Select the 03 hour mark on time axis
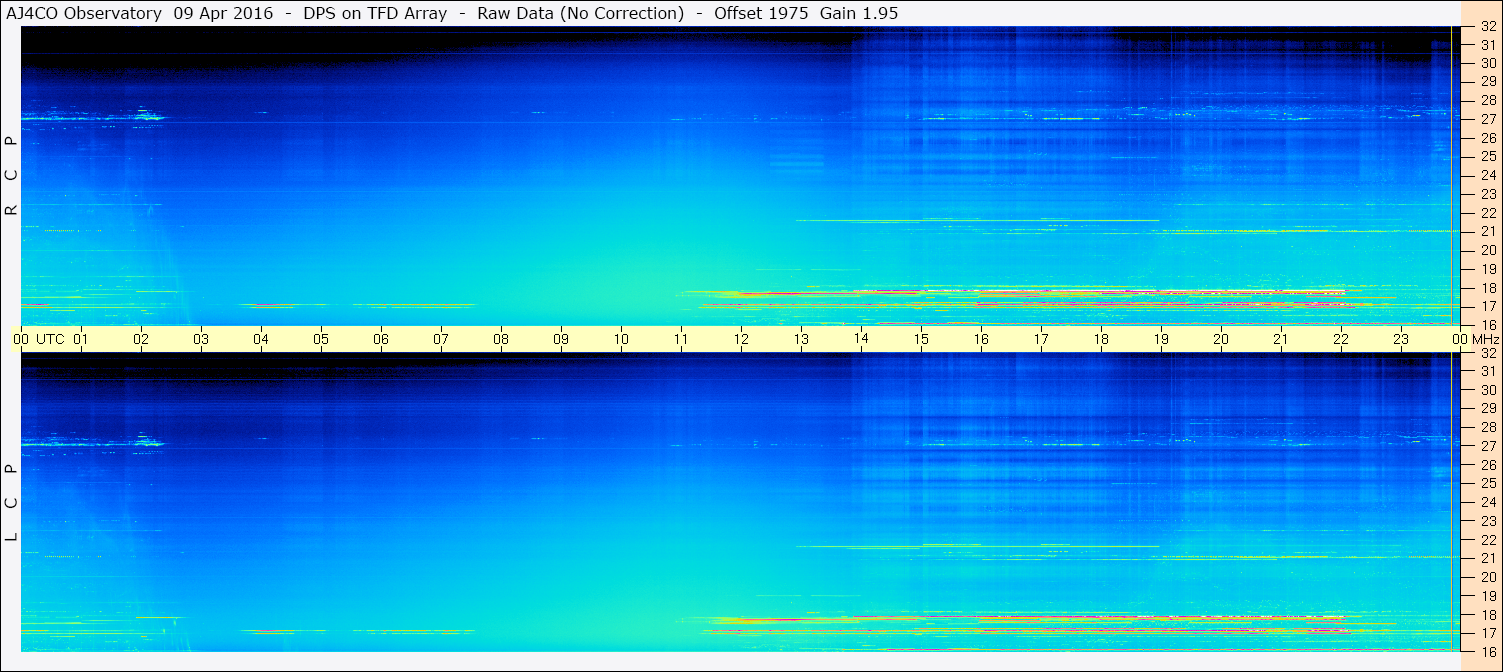 [201, 339]
